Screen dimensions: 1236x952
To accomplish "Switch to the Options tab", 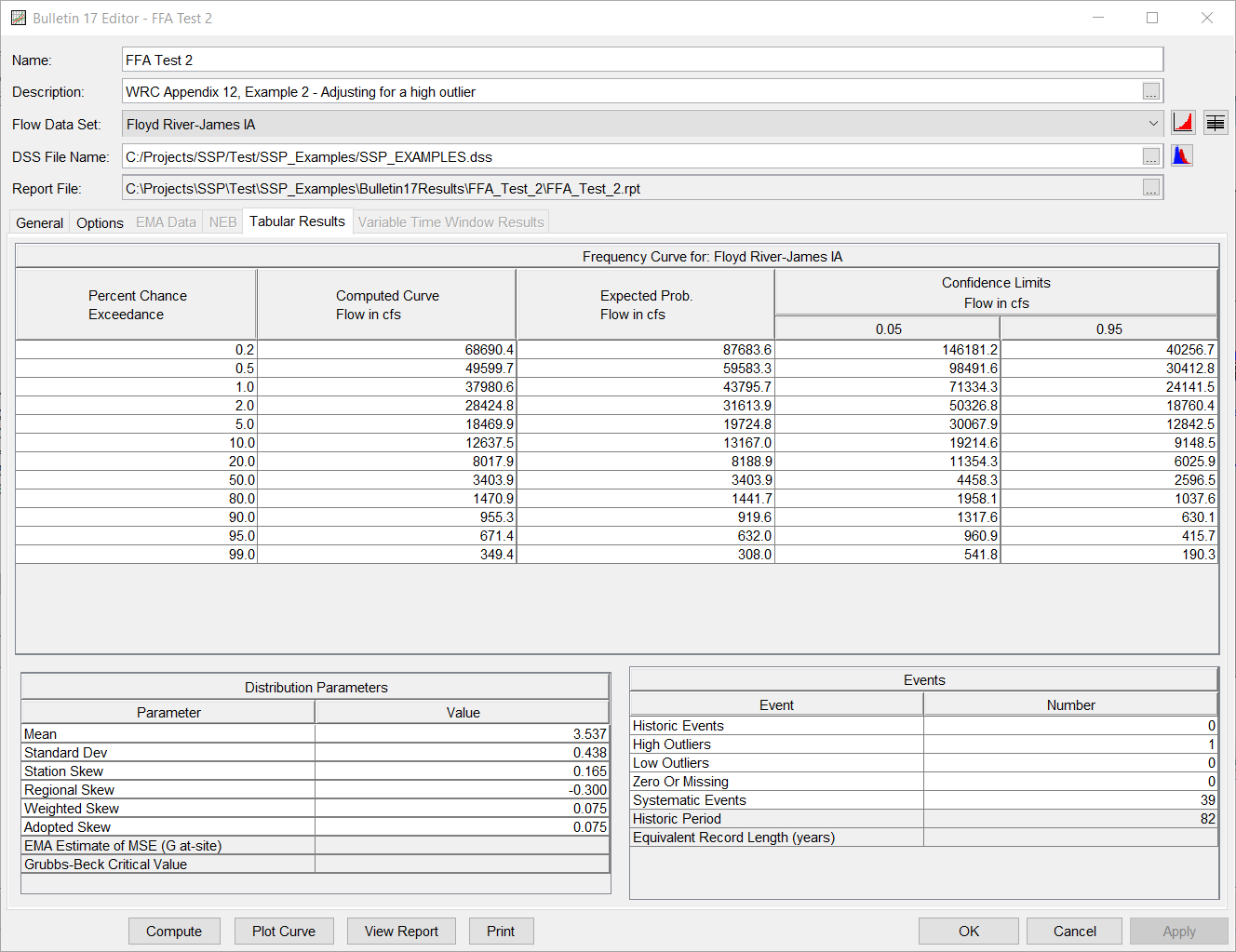I will pyautogui.click(x=100, y=222).
